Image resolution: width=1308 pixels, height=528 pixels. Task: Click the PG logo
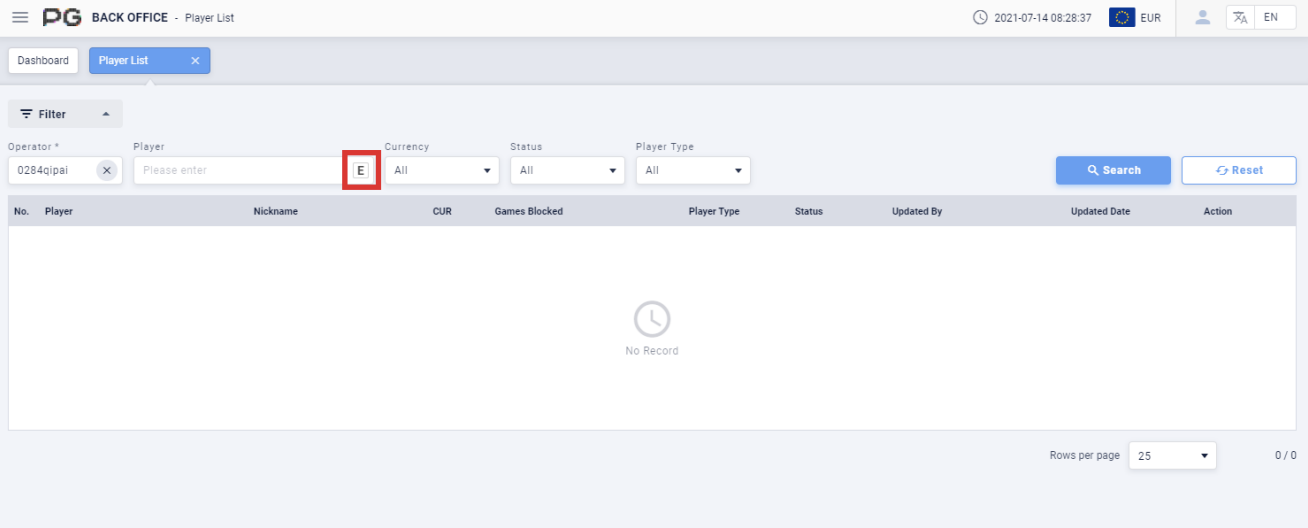point(62,18)
